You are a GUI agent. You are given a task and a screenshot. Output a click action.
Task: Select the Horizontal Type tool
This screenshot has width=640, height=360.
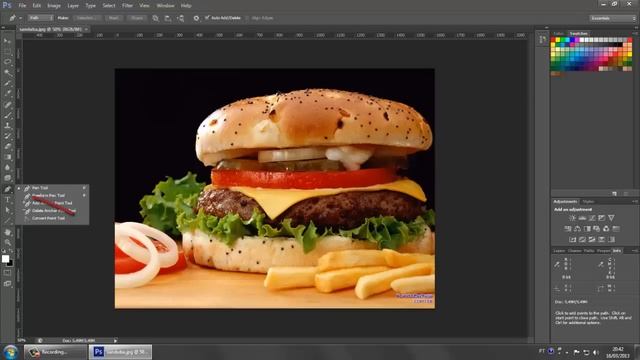(7, 200)
